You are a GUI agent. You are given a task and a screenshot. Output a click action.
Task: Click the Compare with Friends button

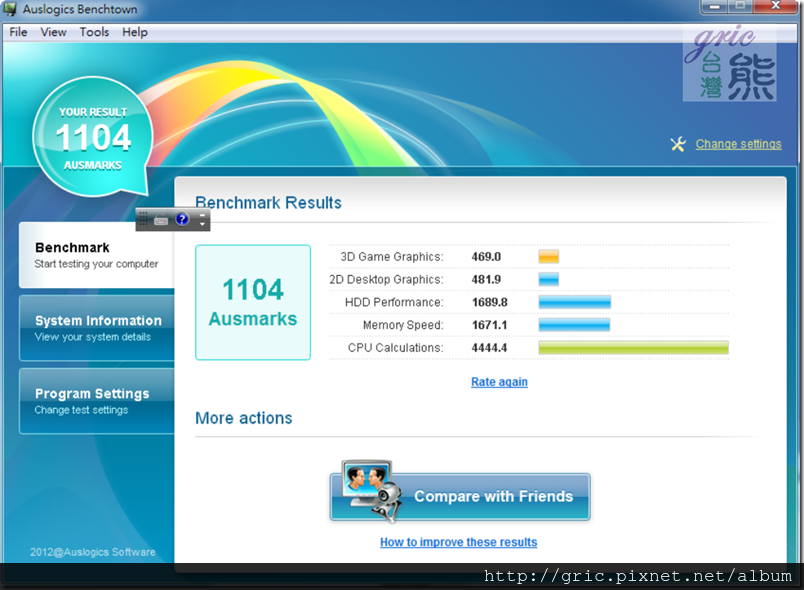(x=460, y=495)
